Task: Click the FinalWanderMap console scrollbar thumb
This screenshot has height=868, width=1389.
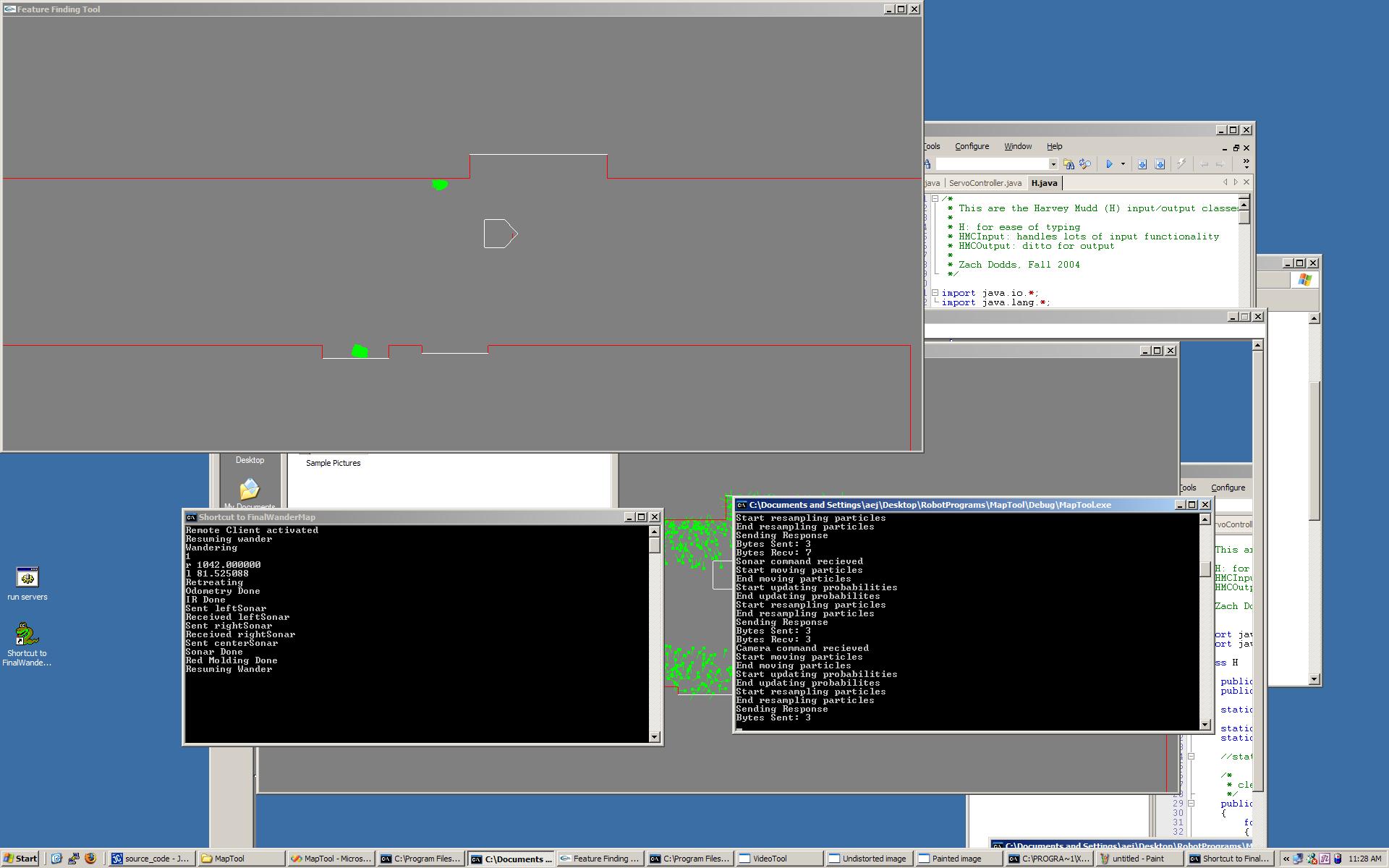Action: point(655,545)
